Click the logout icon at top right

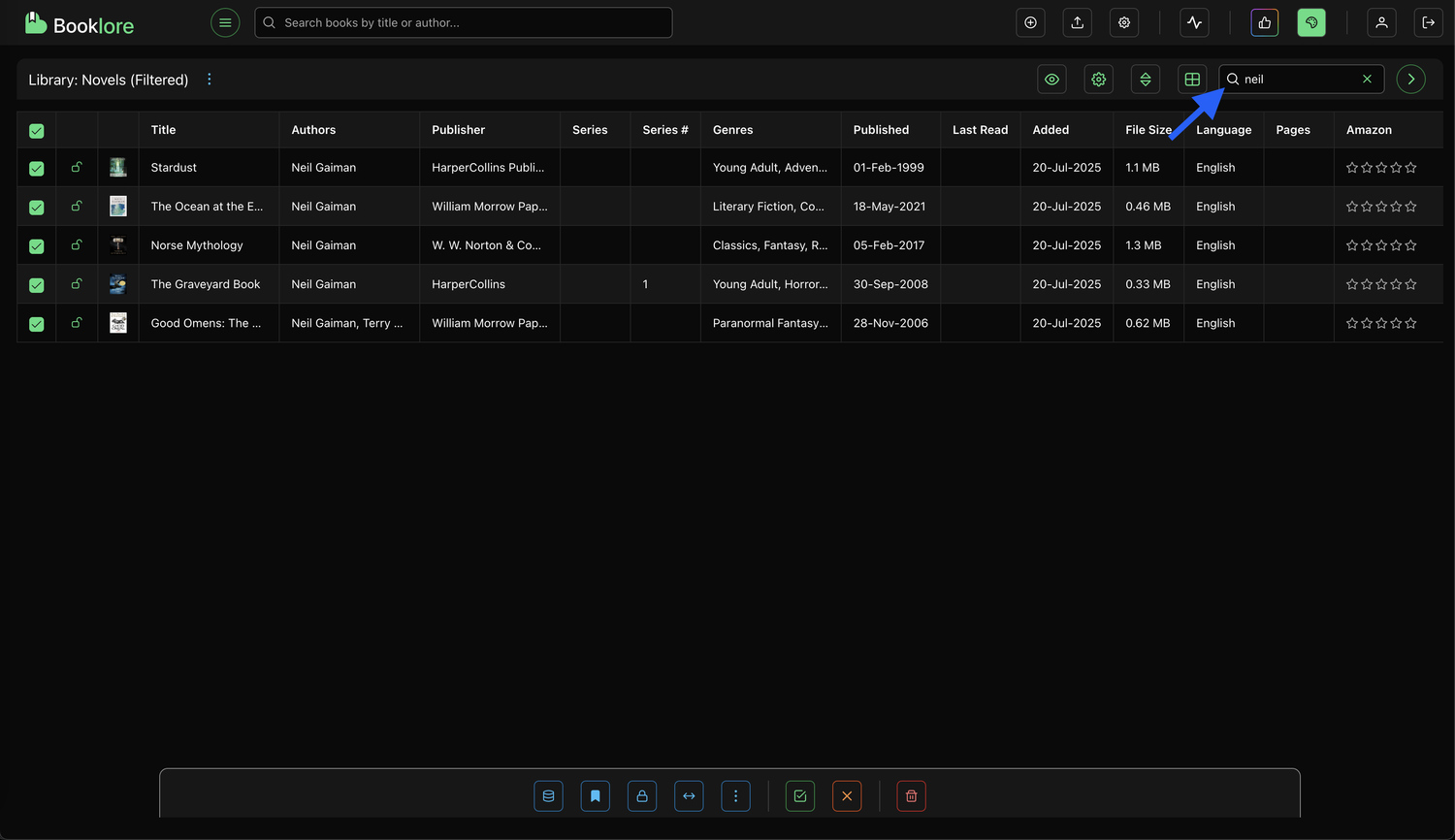tap(1428, 22)
